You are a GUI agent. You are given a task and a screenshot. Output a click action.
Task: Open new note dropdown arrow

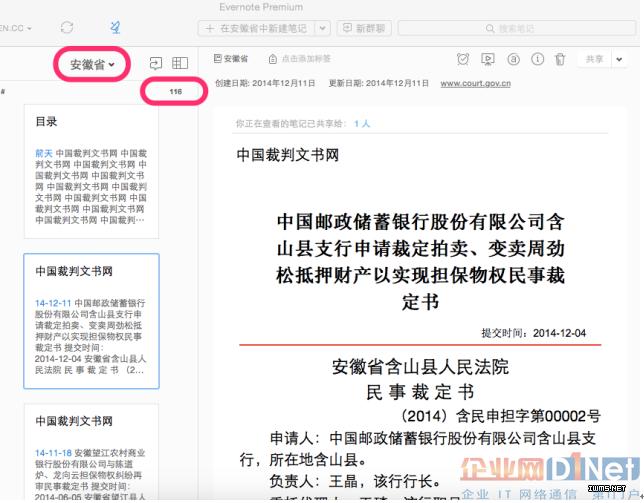click(x=323, y=29)
